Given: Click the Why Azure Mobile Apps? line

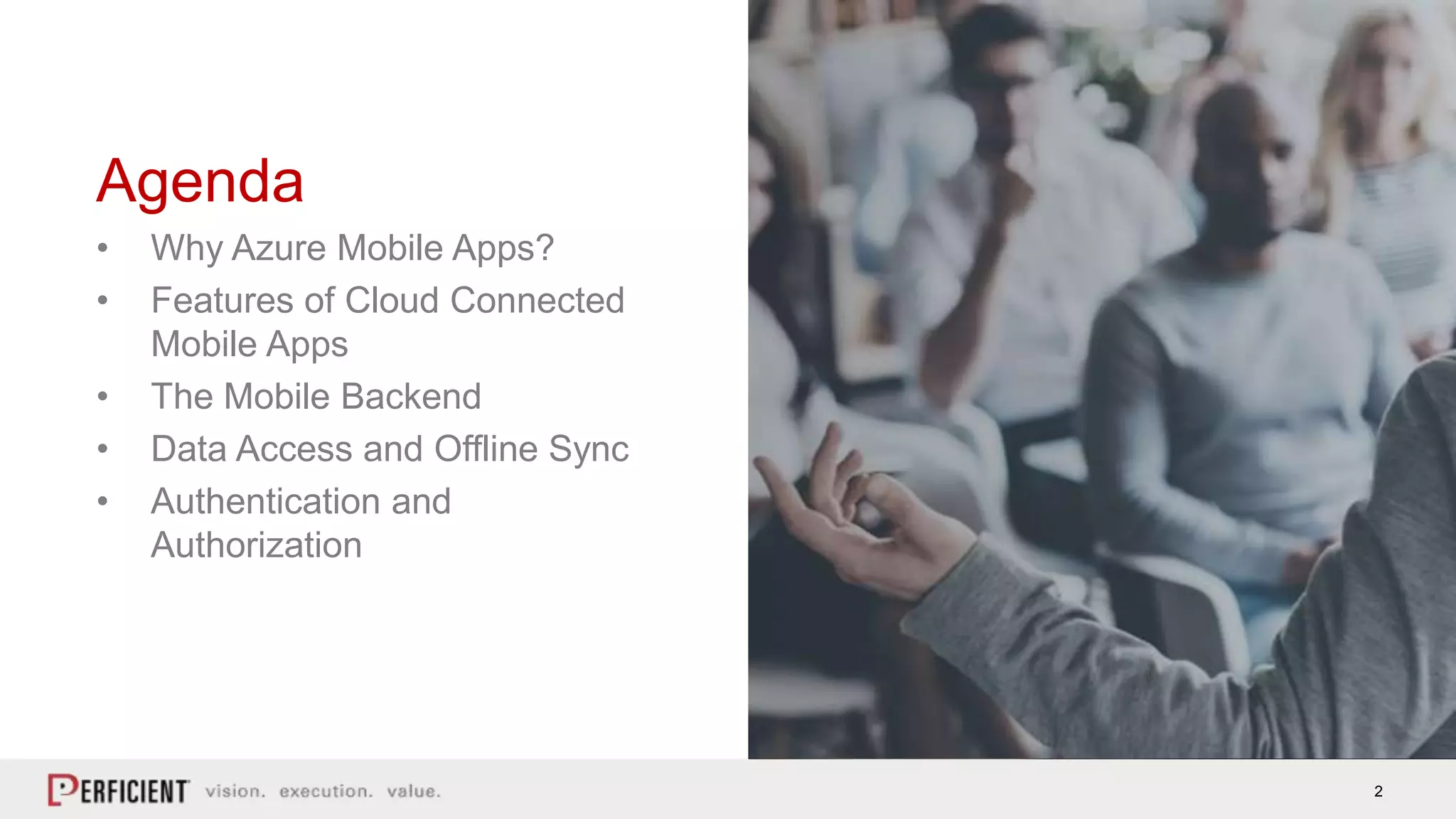Looking at the screenshot, I should point(352,248).
